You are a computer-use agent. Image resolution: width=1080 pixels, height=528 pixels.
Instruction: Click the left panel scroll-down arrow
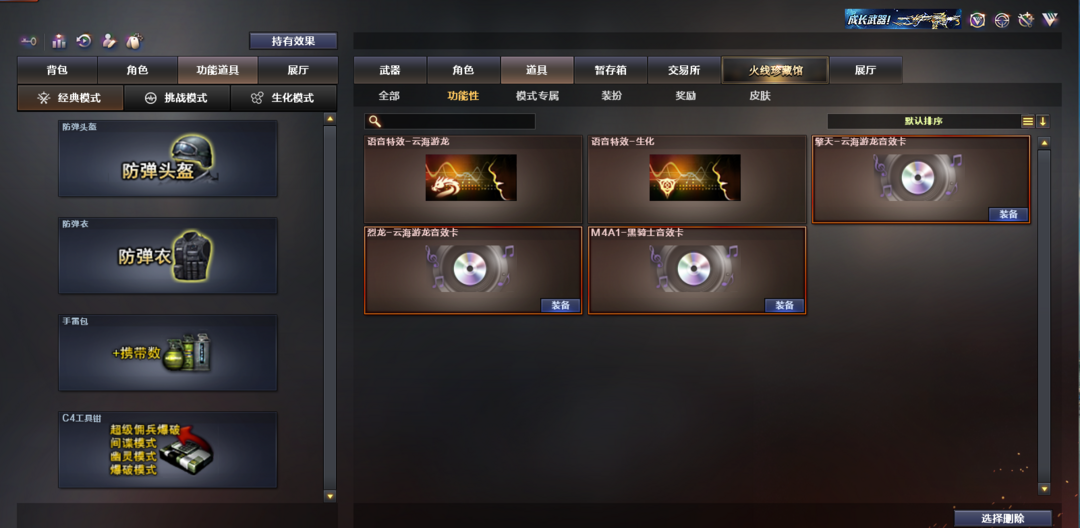[x=330, y=496]
